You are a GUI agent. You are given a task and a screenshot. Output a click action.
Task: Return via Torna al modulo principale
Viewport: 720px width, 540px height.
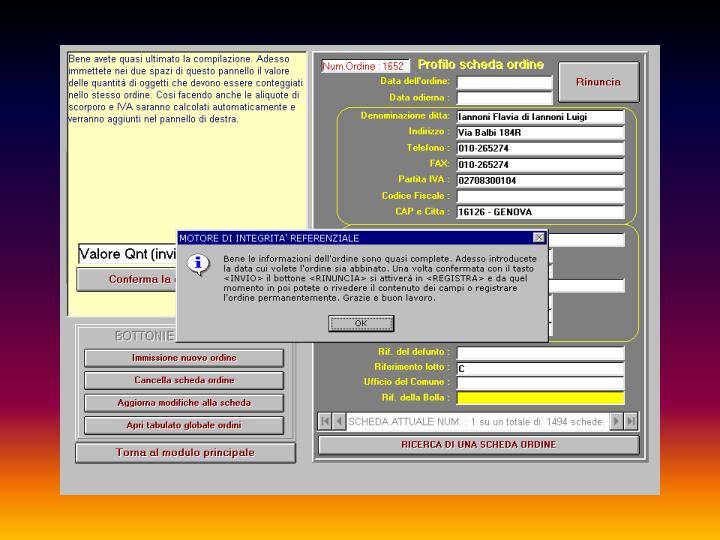pyautogui.click(x=185, y=453)
